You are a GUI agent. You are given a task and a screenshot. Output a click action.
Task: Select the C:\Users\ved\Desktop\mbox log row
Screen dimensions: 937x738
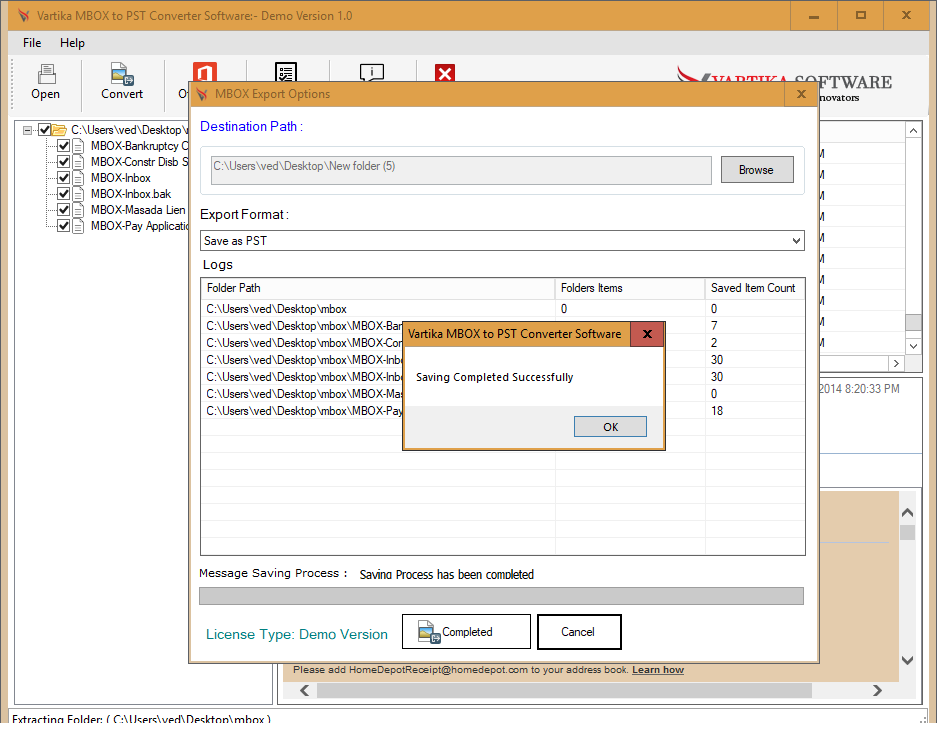[503, 309]
